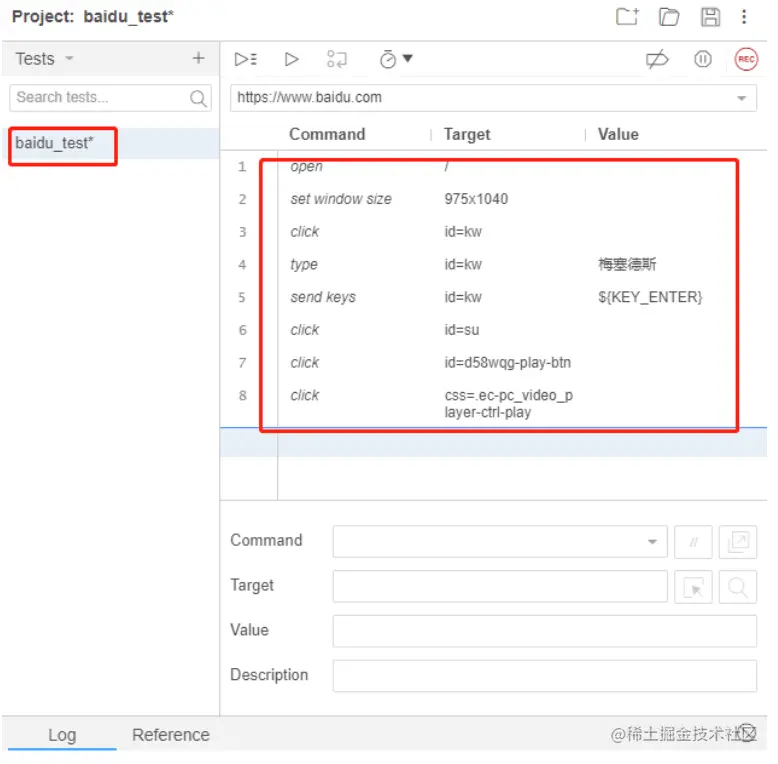Run all tests in suite
Viewport: 778px width, 764px height.
[x=246, y=59]
